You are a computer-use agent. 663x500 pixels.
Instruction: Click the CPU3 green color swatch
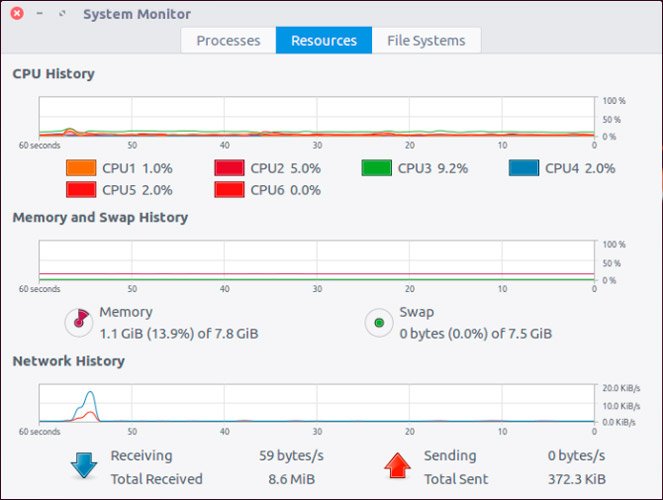coord(377,168)
